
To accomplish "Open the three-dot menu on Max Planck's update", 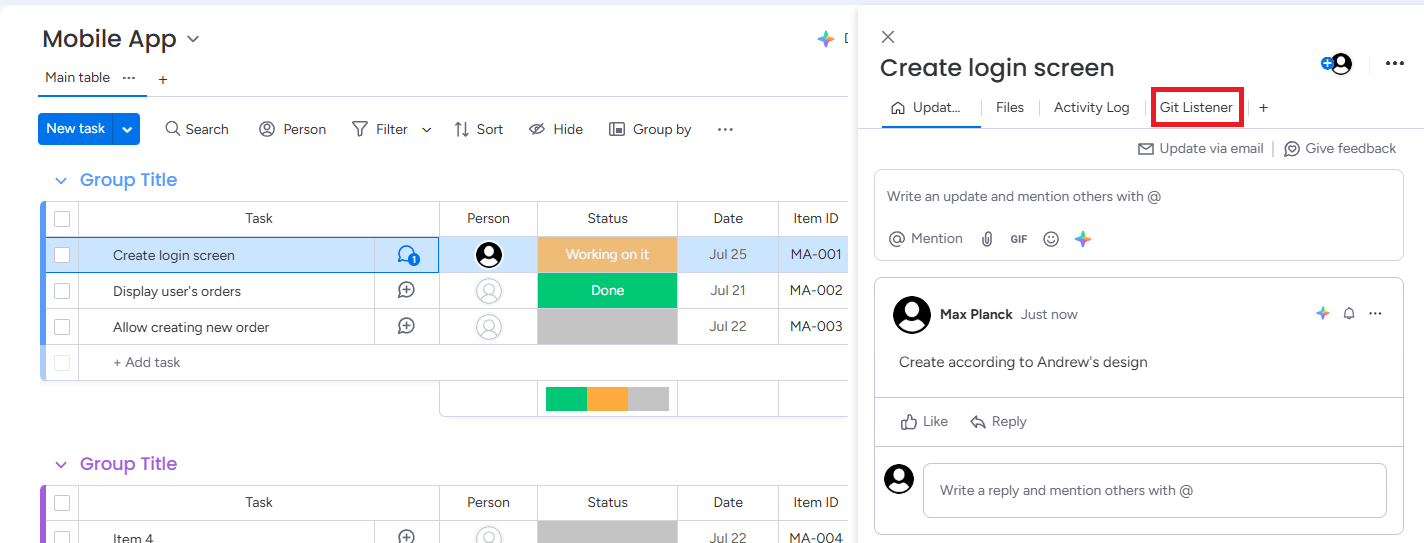I will (x=1375, y=314).
